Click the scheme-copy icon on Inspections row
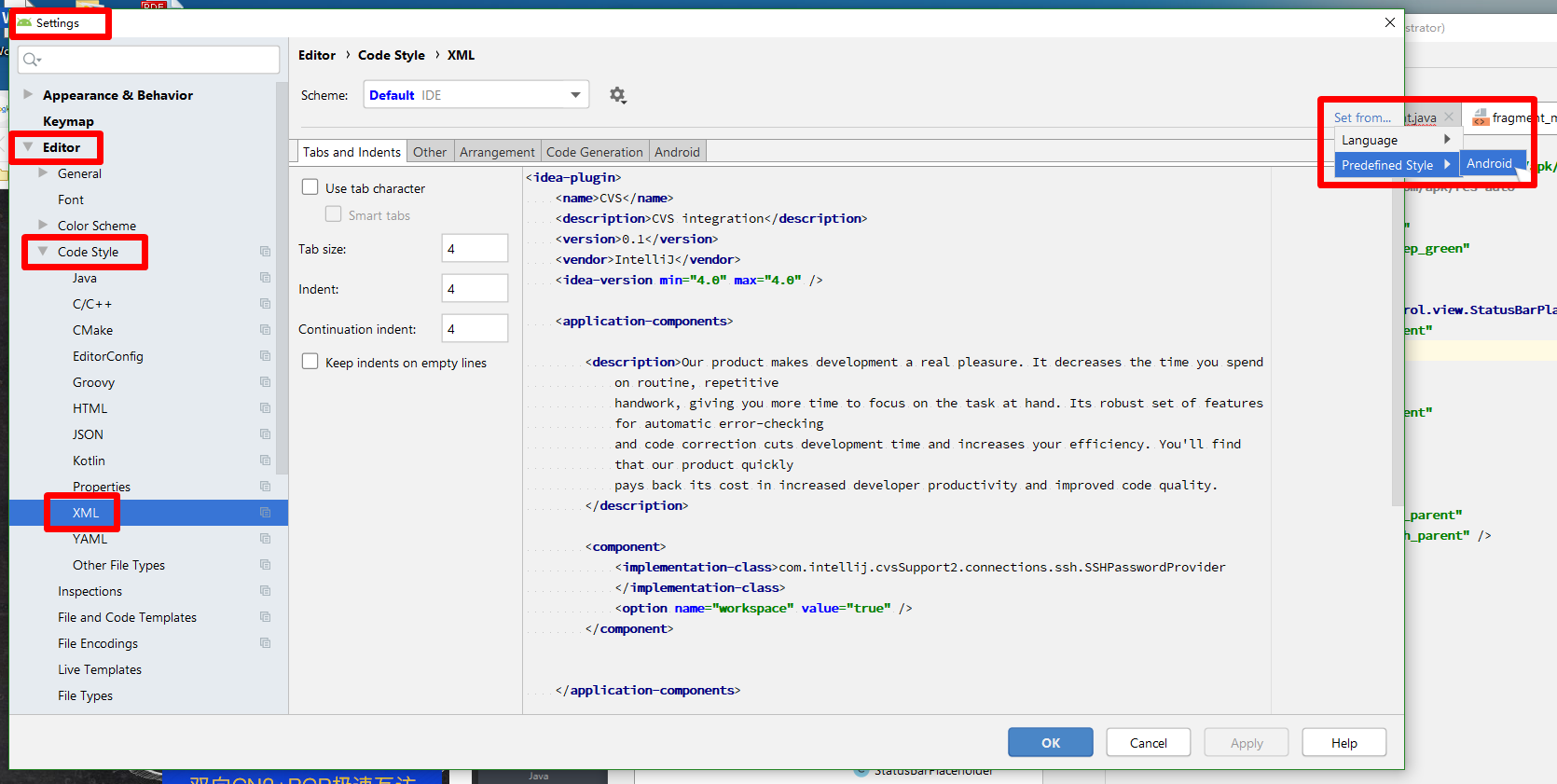 pos(265,591)
